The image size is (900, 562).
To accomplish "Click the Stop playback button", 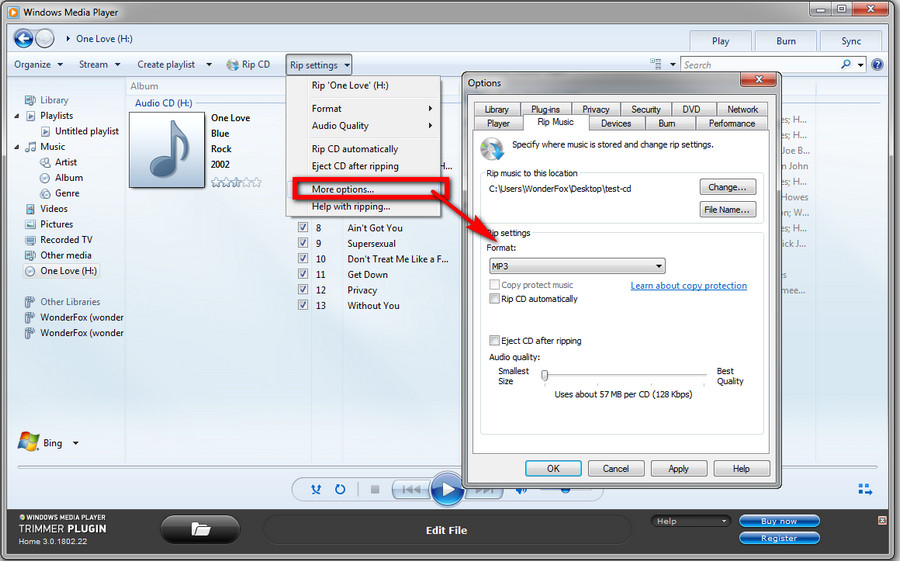I will coord(375,490).
